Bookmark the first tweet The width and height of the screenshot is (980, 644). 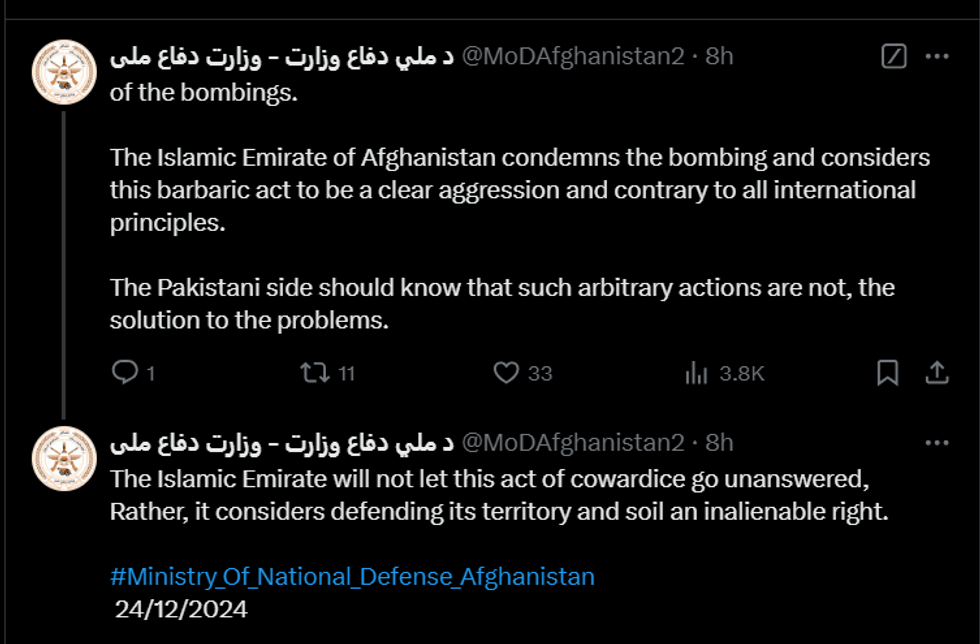point(887,373)
